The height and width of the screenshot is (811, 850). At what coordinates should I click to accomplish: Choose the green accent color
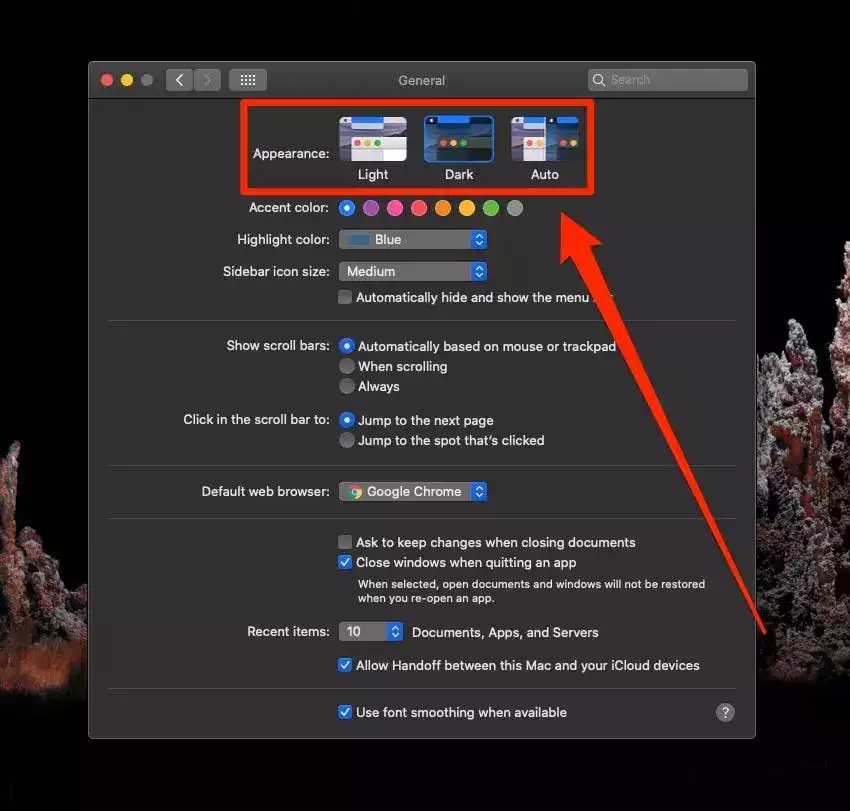pyautogui.click(x=491, y=208)
